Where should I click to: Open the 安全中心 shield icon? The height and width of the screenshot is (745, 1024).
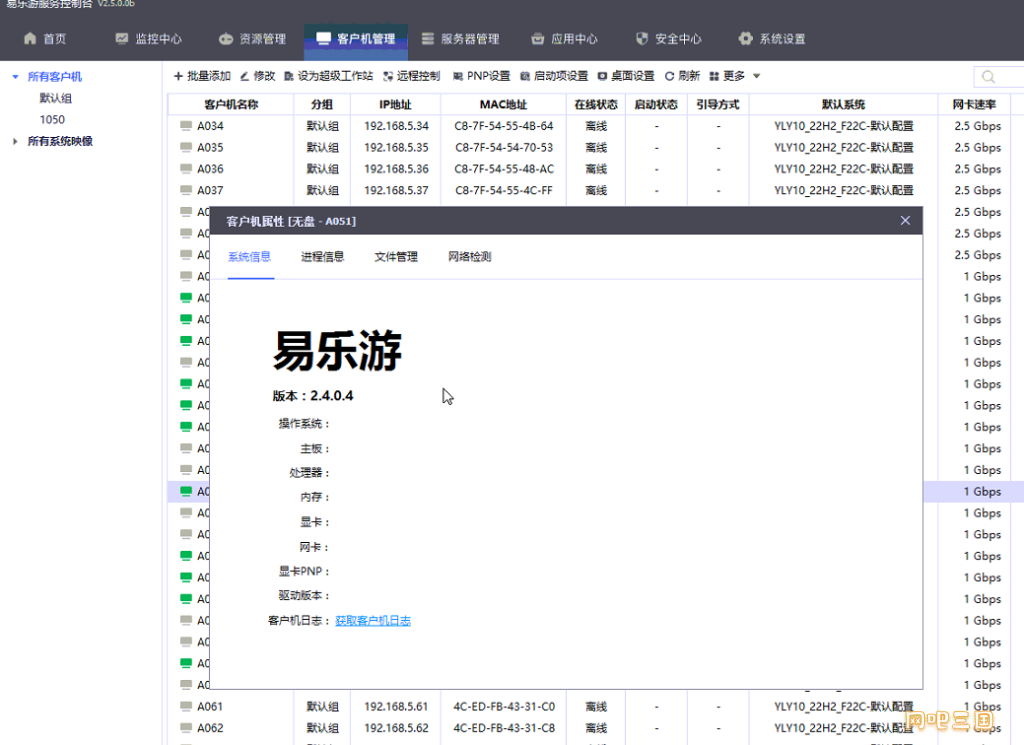642,39
